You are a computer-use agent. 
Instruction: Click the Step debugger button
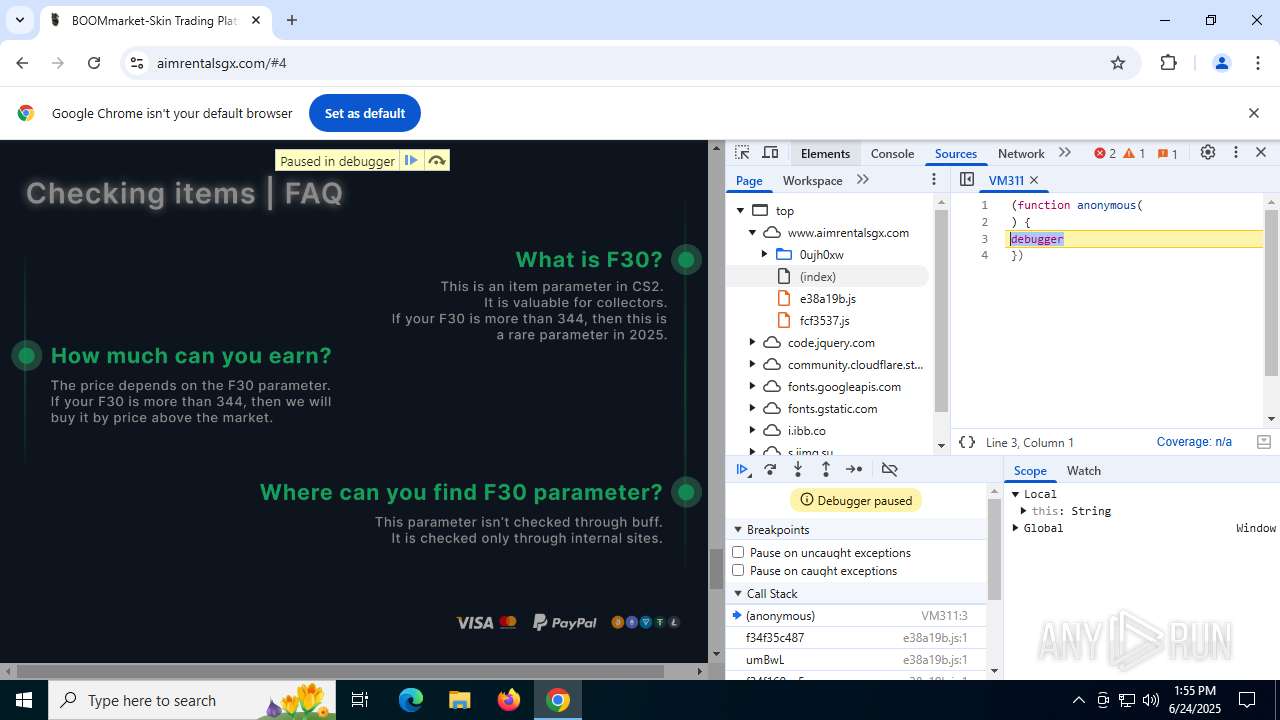(x=854, y=469)
